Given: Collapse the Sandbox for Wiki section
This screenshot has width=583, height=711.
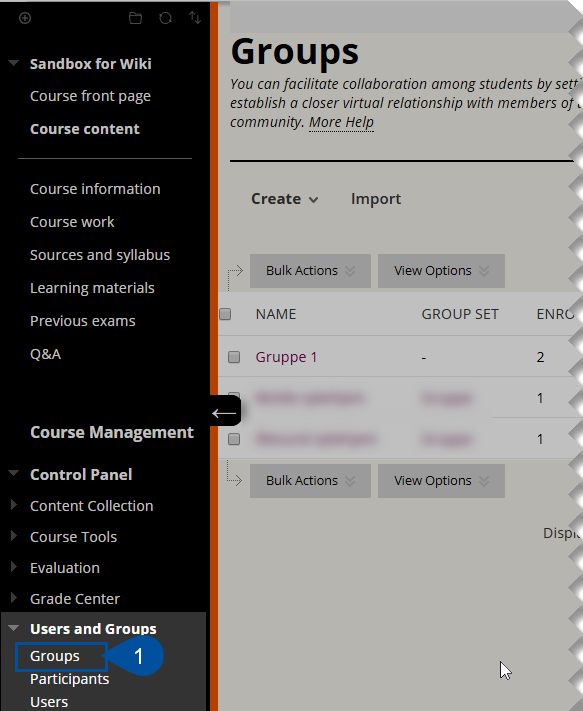Looking at the screenshot, I should tap(14, 63).
